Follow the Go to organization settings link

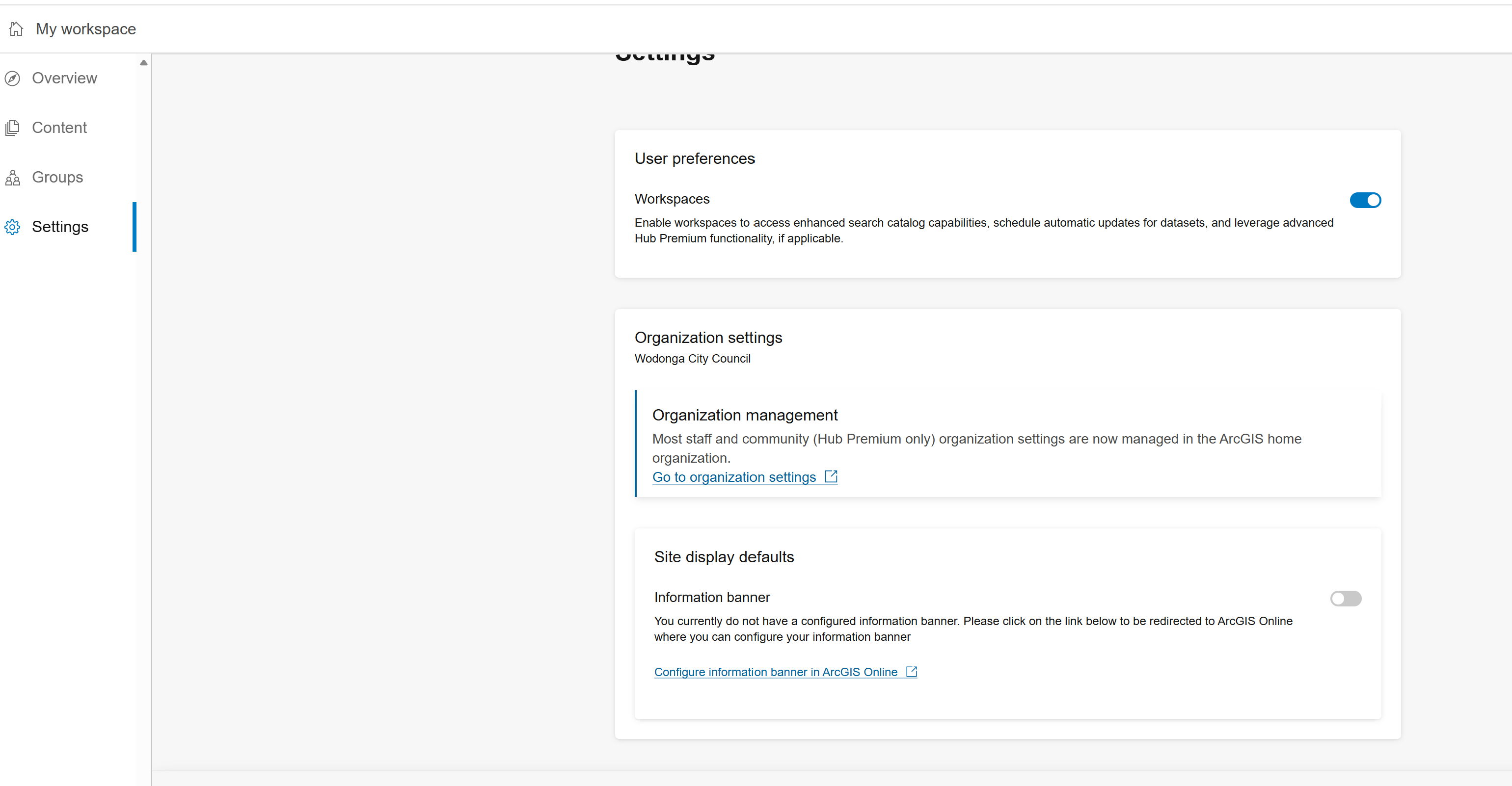(x=733, y=477)
